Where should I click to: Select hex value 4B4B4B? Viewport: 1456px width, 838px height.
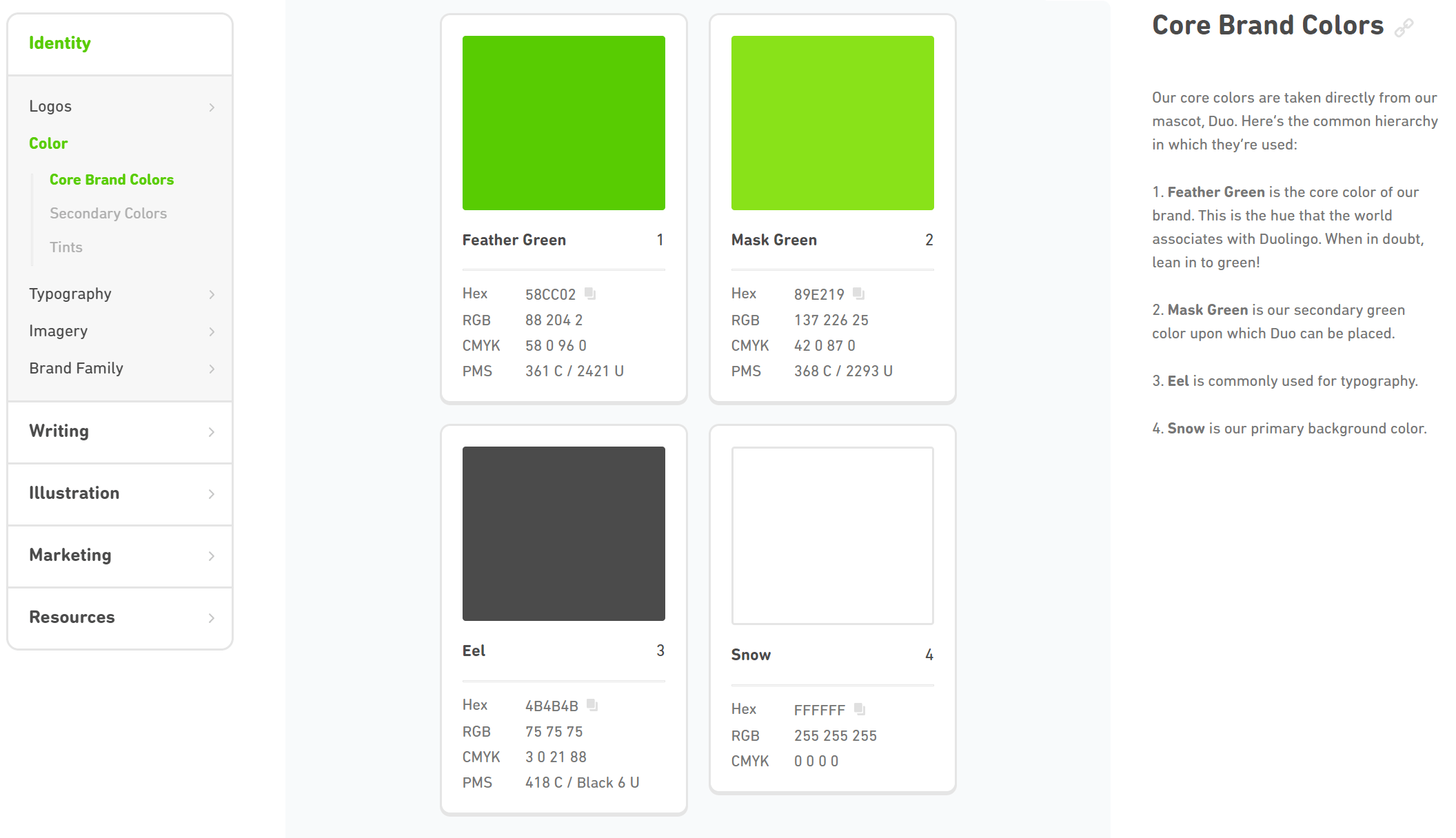552,706
